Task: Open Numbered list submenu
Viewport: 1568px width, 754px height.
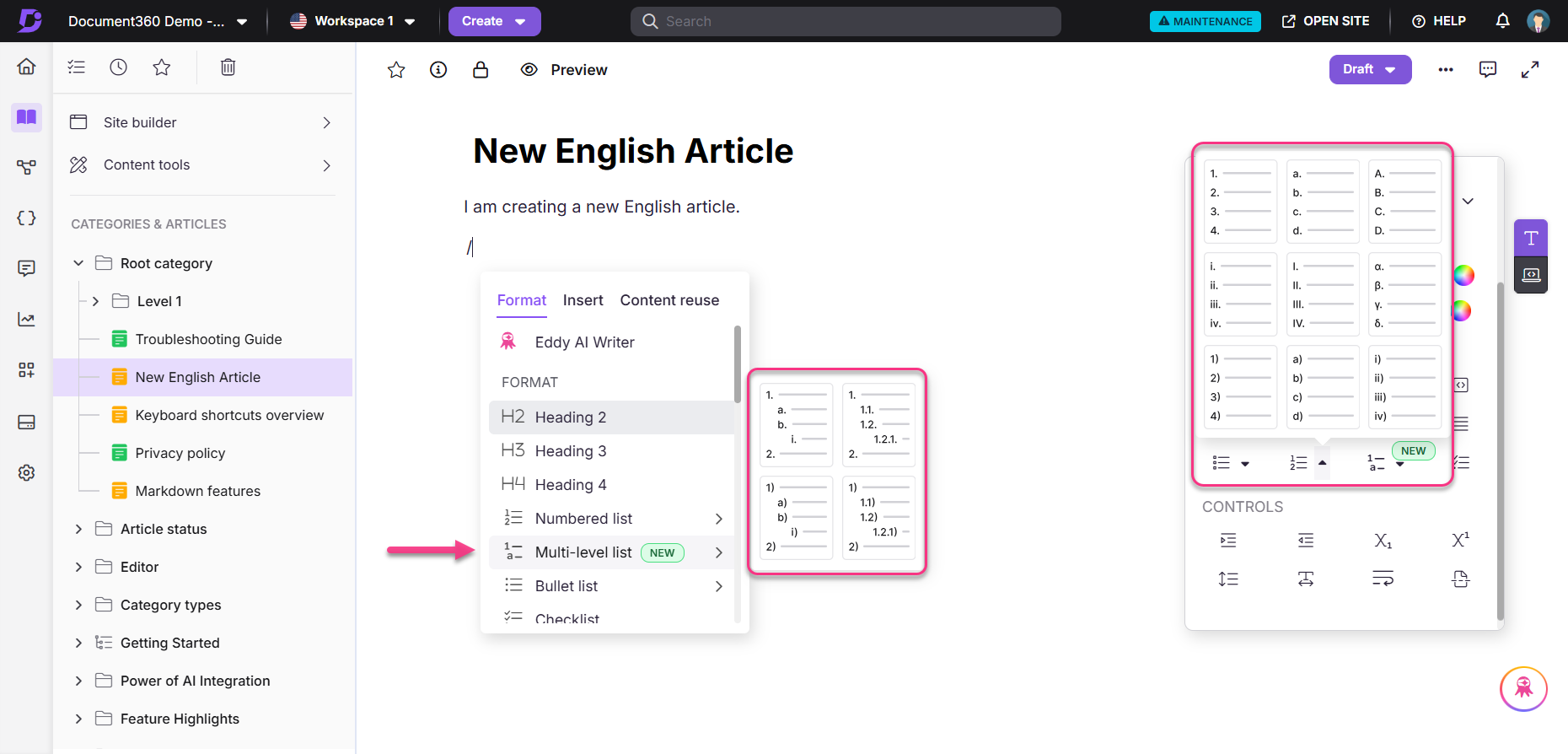Action: pos(611,519)
